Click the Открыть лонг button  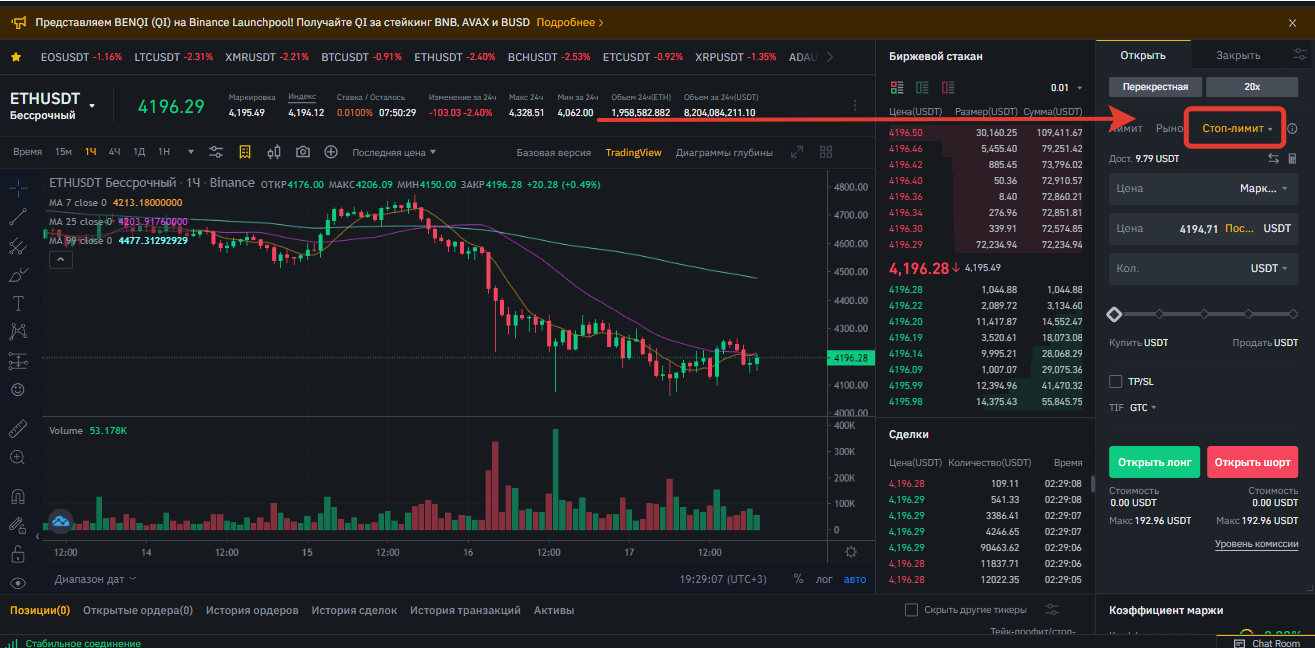click(x=1154, y=462)
